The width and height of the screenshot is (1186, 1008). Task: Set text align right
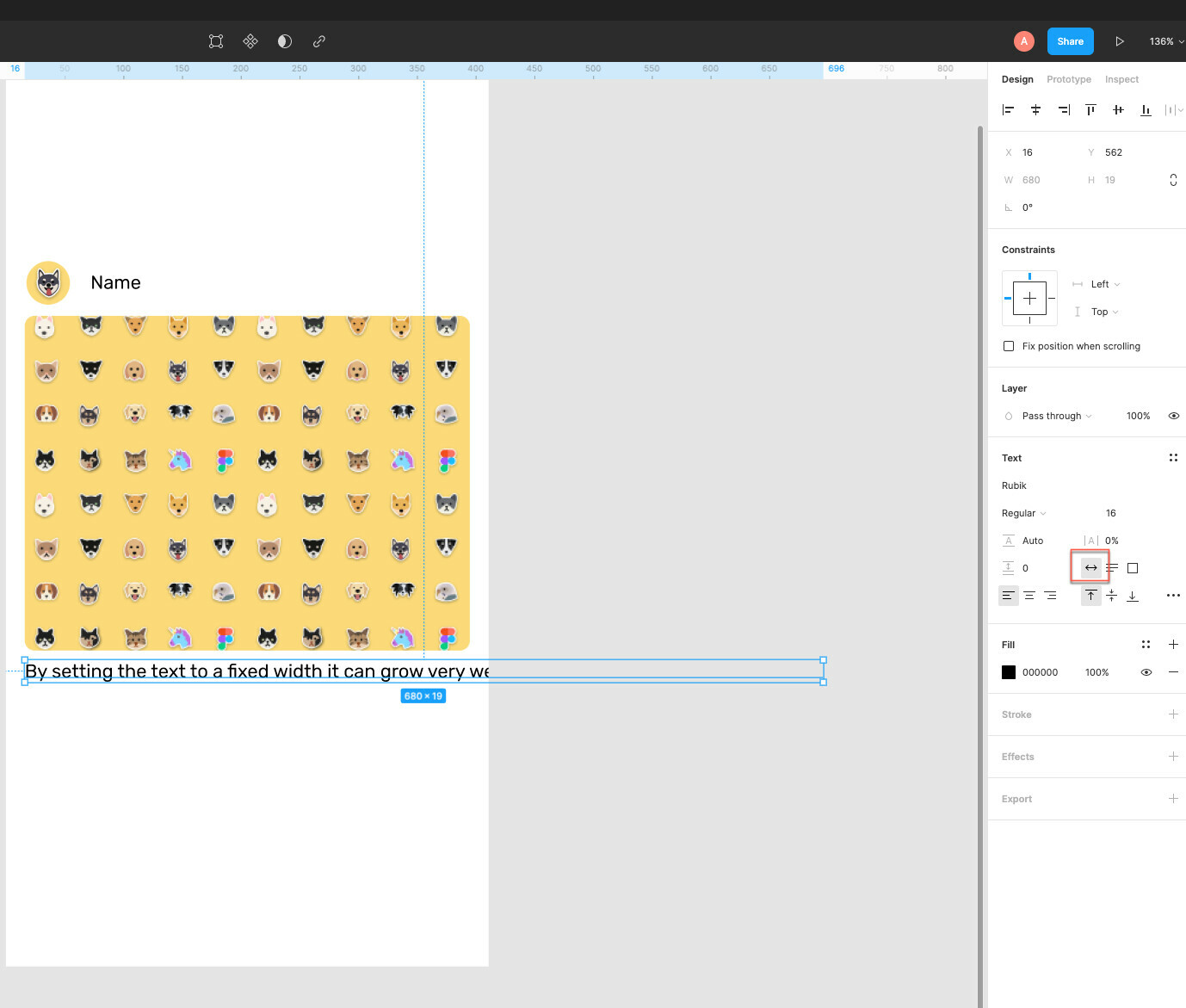[x=1050, y=596]
